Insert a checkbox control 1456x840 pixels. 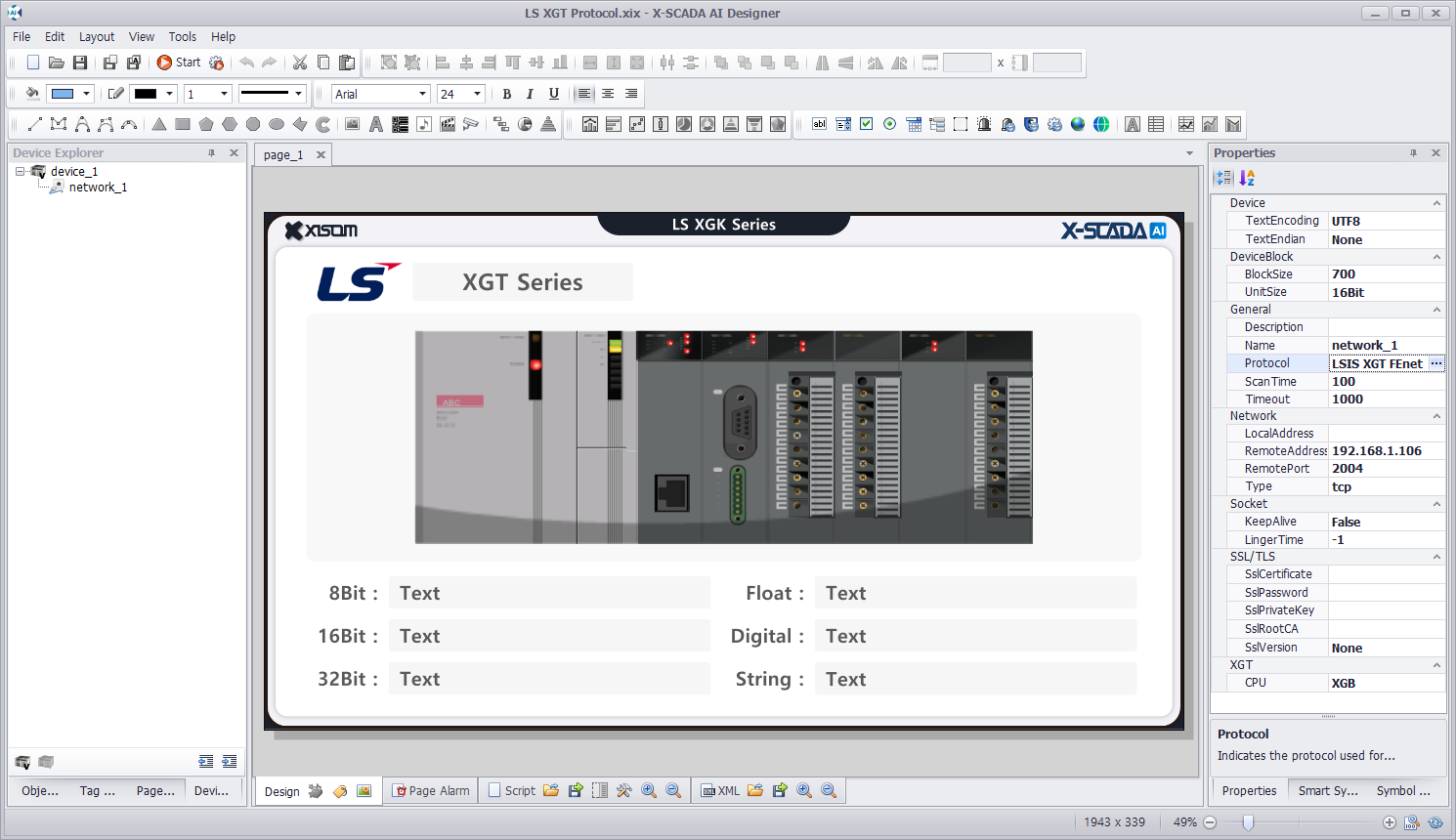(x=867, y=124)
